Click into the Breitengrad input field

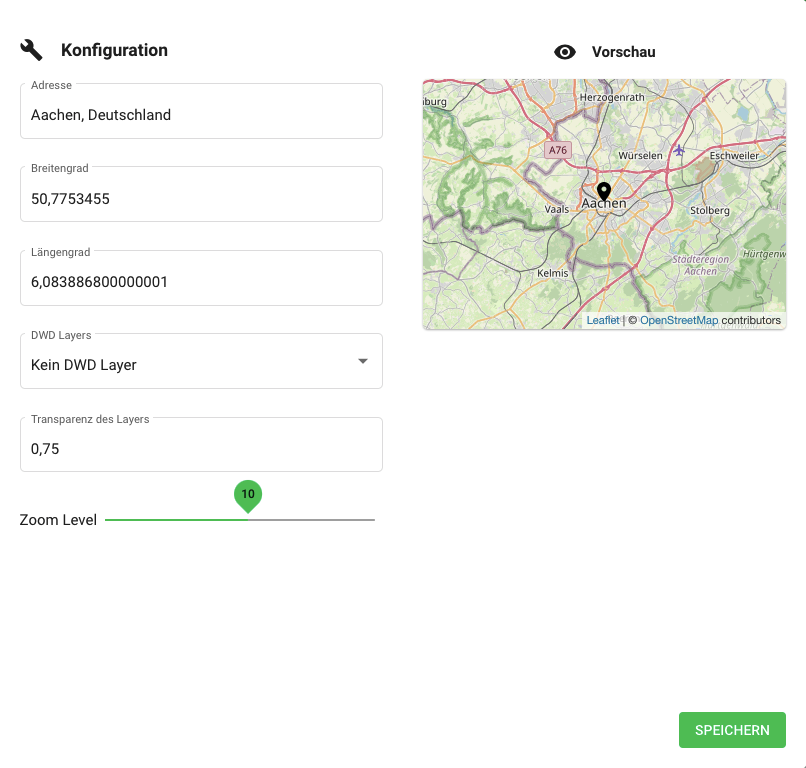pos(200,199)
